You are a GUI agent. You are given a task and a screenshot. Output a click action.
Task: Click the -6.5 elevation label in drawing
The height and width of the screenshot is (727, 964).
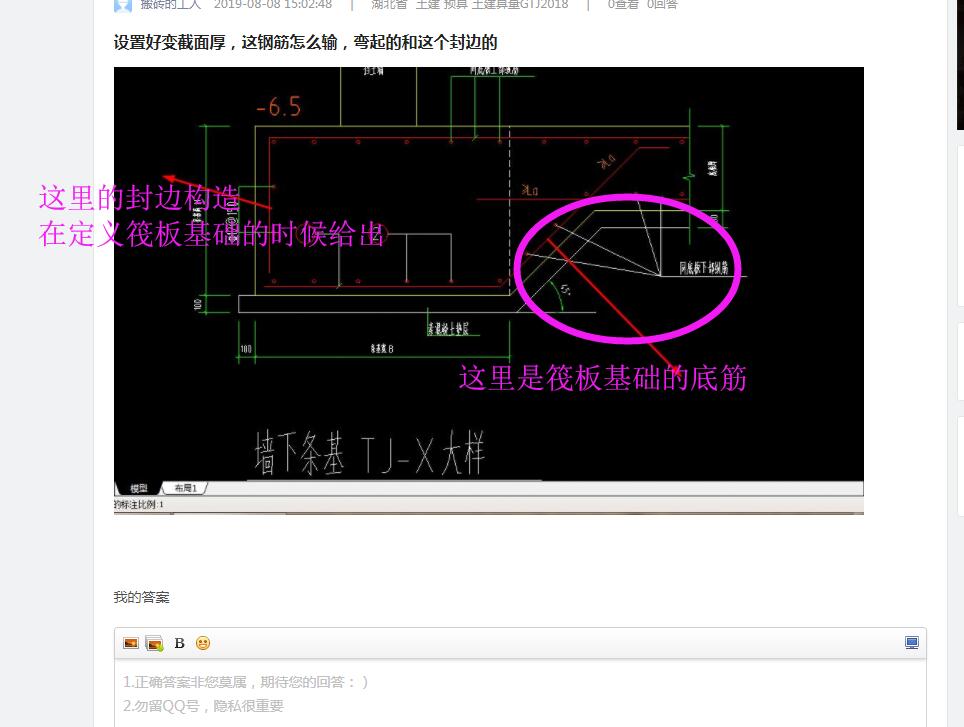pos(279,108)
